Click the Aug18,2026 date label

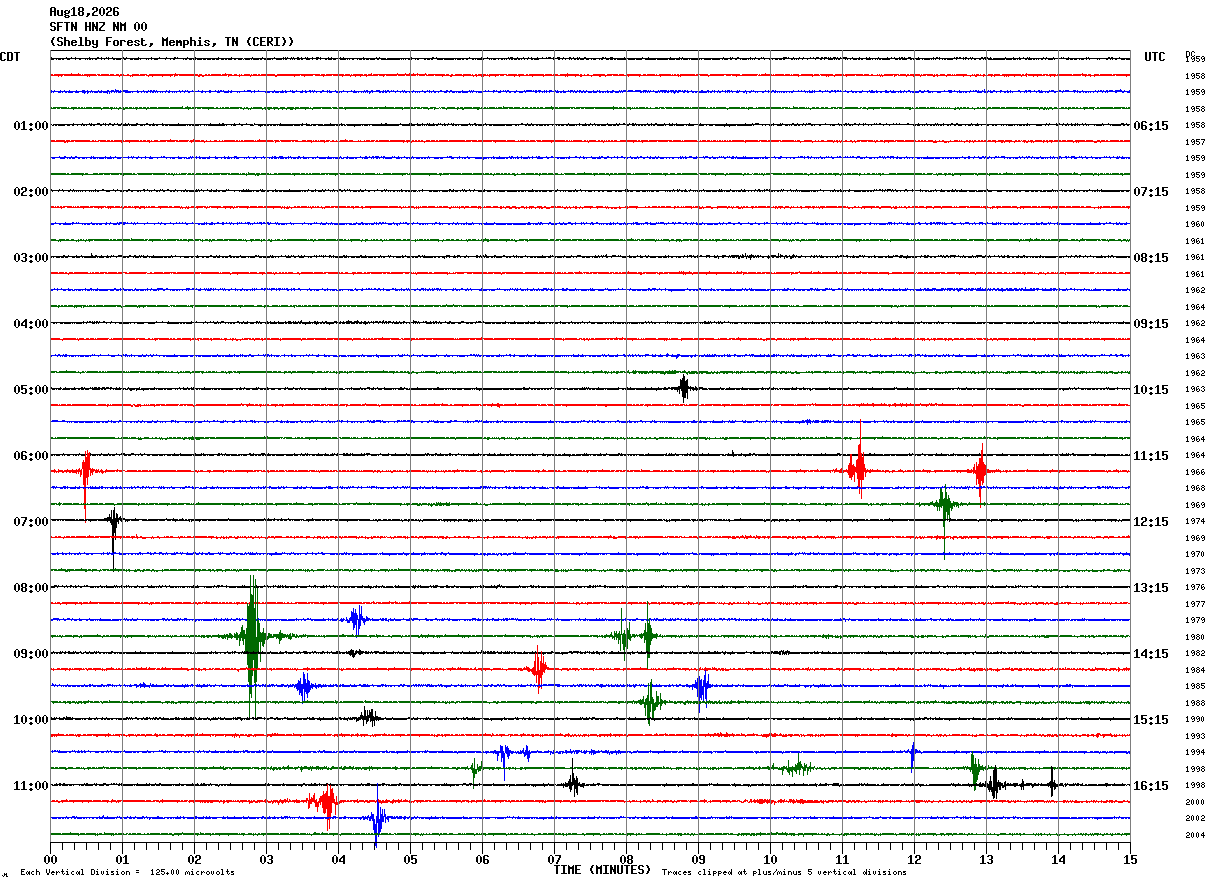(84, 12)
